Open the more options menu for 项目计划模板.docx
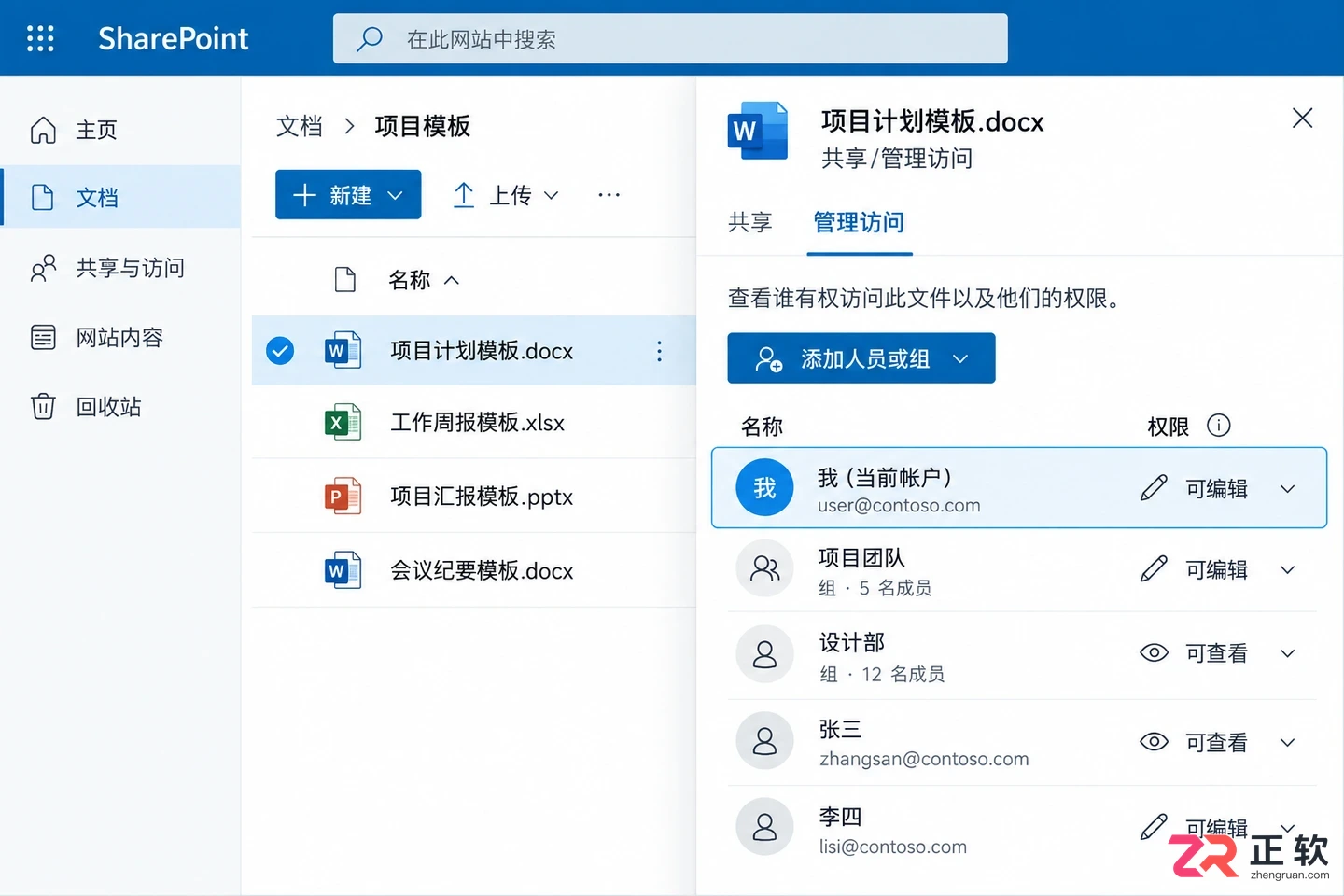The height and width of the screenshot is (896, 1344). (659, 351)
